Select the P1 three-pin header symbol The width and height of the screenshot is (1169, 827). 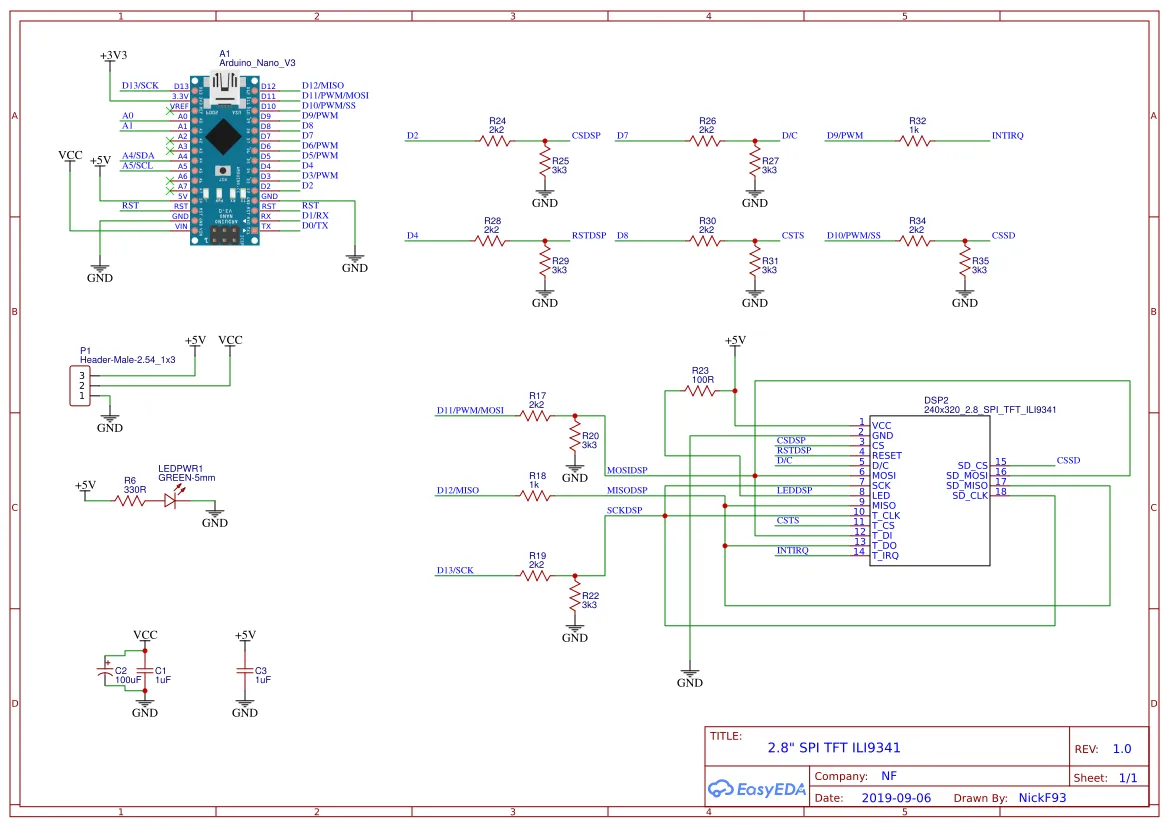click(x=81, y=386)
